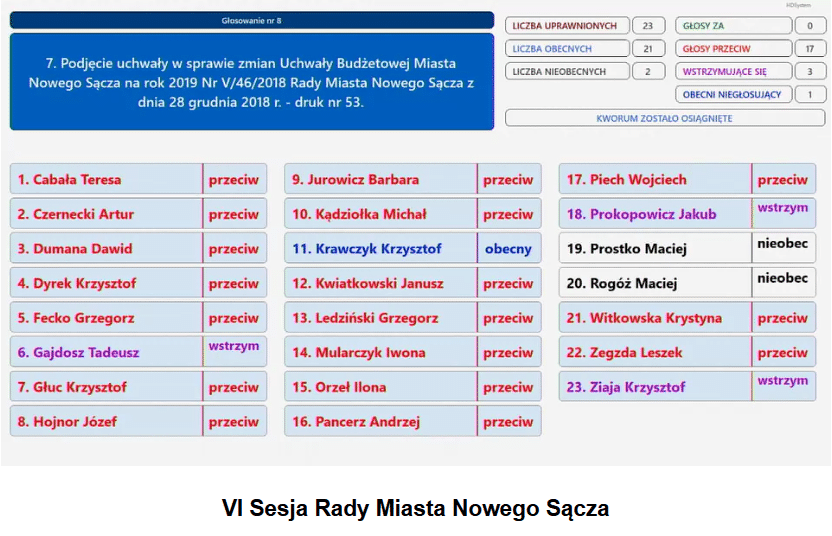The width and height of the screenshot is (832, 536).
Task: Select councillor '21. Witkowska Krystyna'
Action: pos(655,317)
